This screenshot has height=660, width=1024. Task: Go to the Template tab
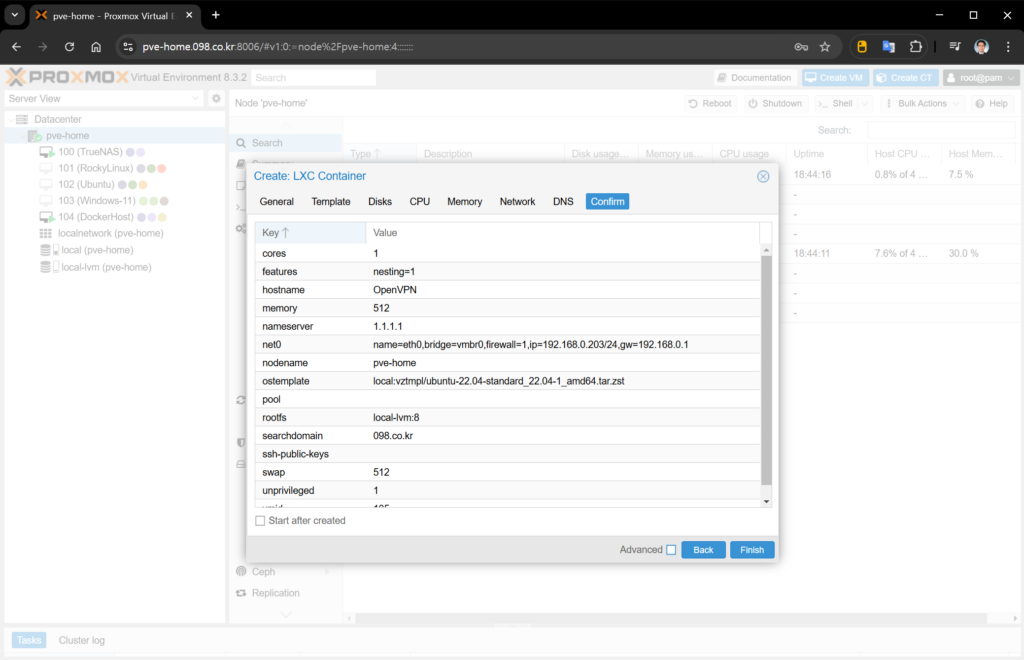(x=331, y=201)
